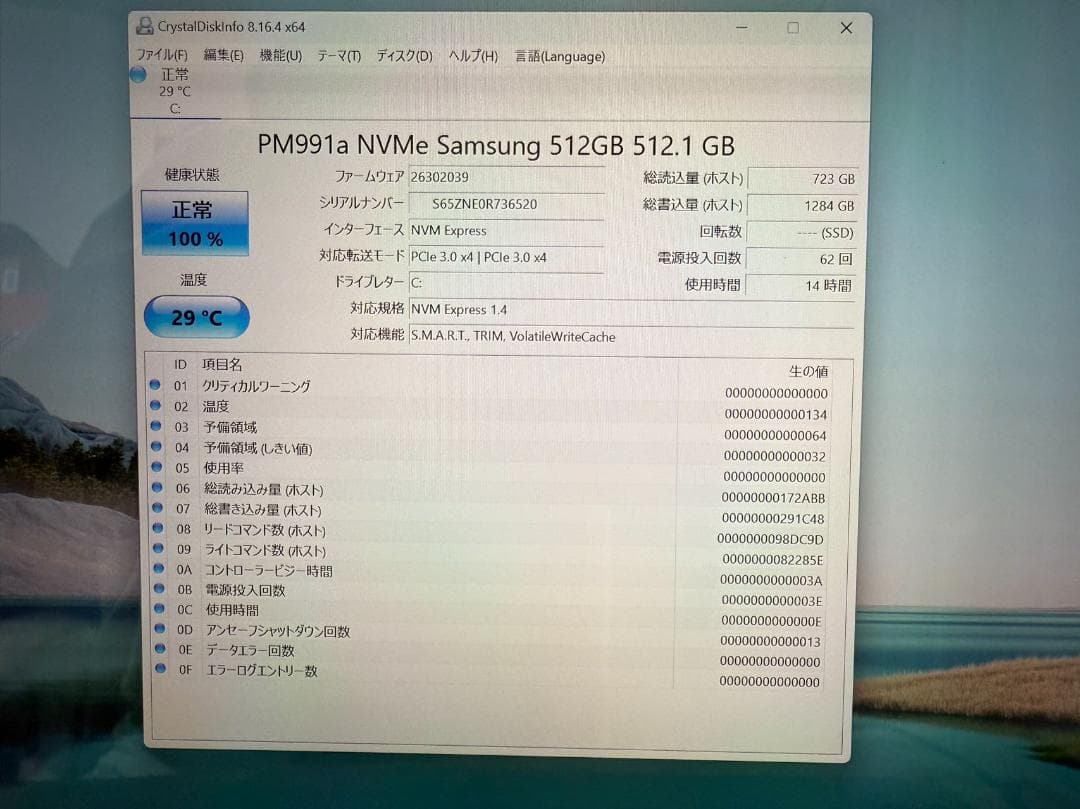1080x809 pixels.
Task: Click the 29 °C temperature button
Action: [197, 317]
